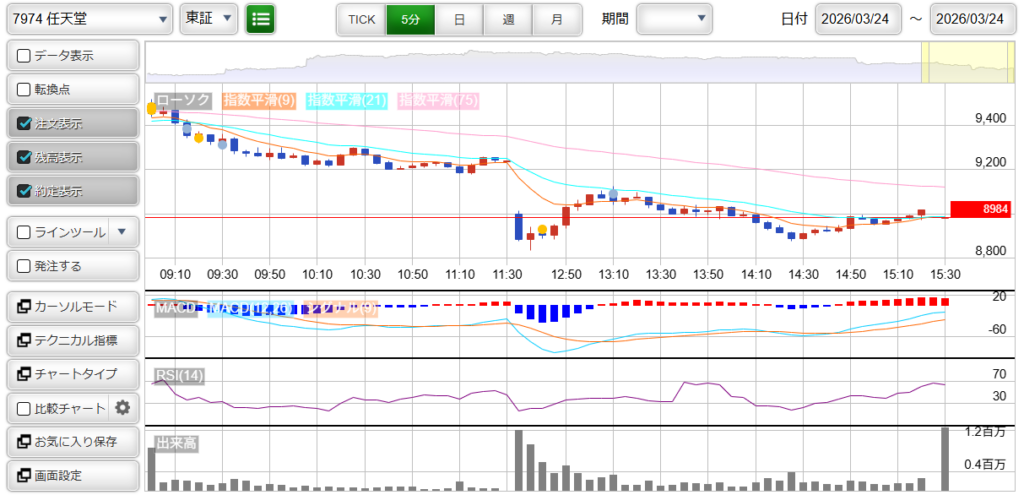Viewport: 1024px width, 495px height.
Task: Click the チャートタイプ popup icon
Action: click(23, 374)
